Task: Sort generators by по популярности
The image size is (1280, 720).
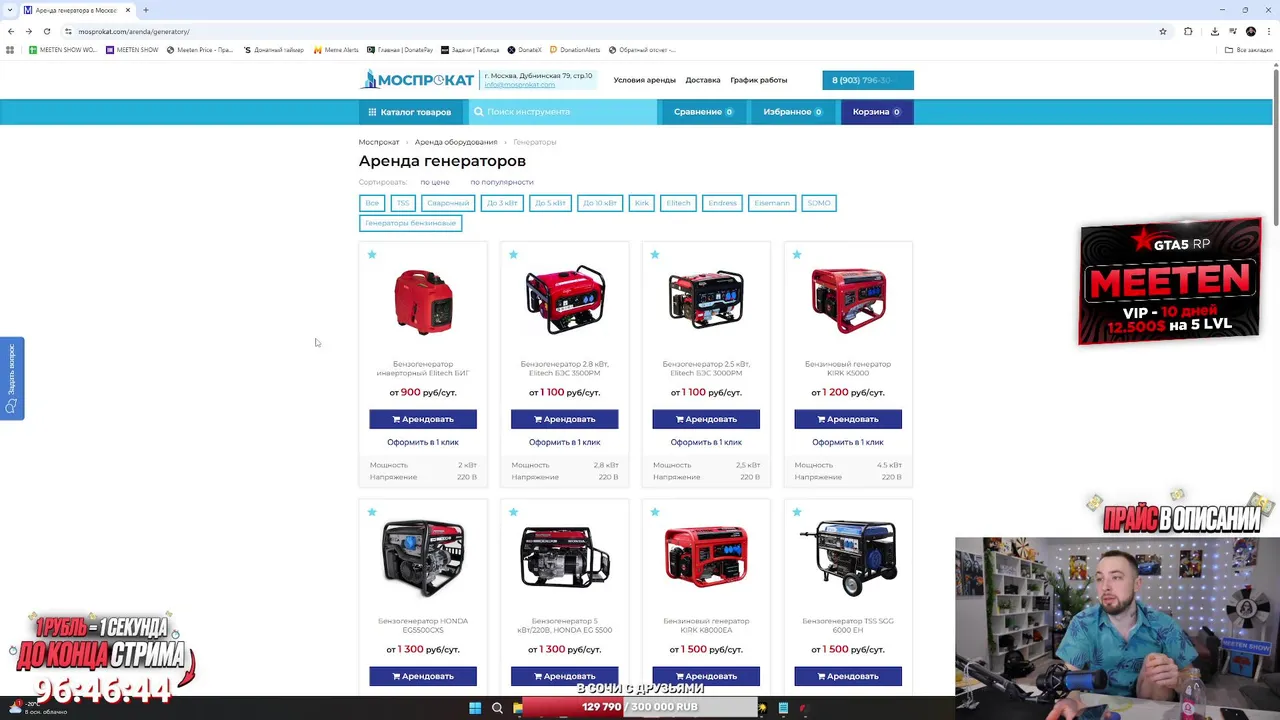Action: tap(502, 182)
